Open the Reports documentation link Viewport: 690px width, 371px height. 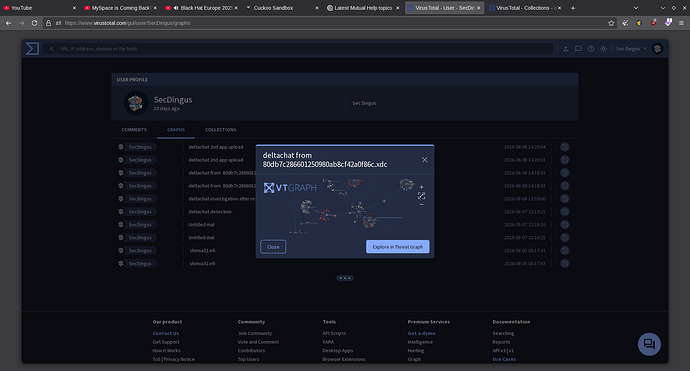[x=501, y=342]
